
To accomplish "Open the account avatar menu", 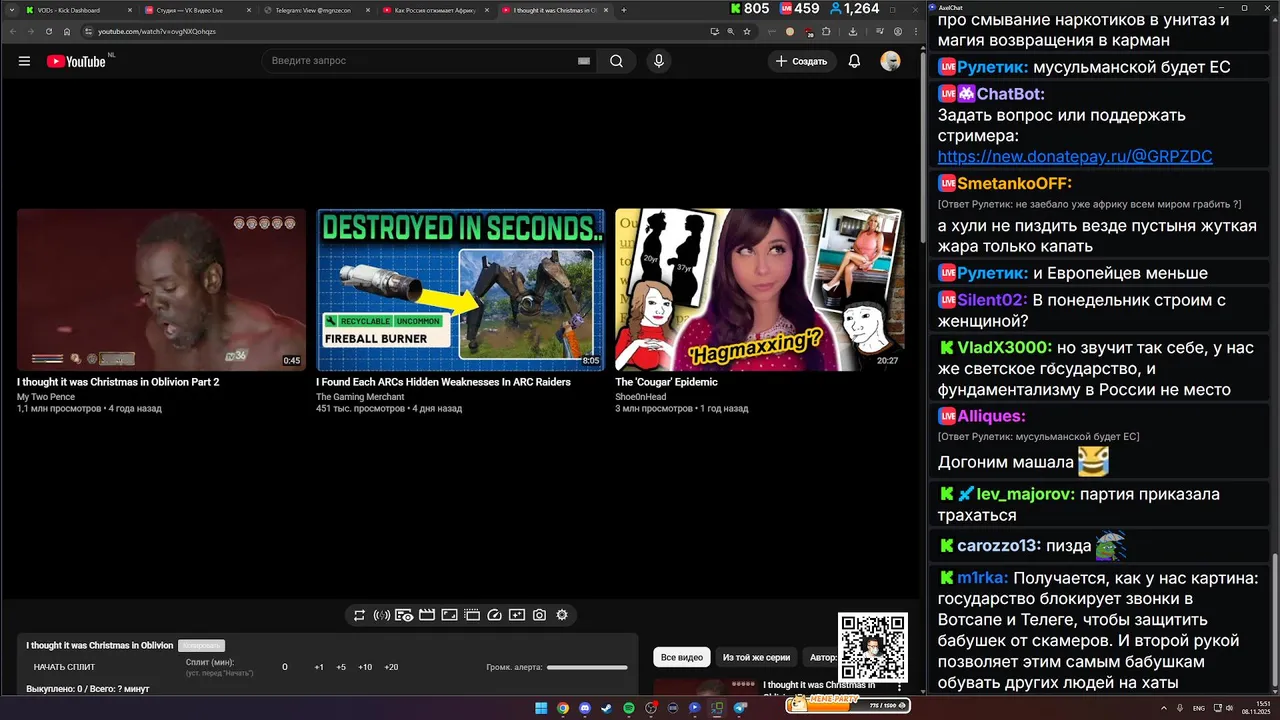I will [890, 61].
